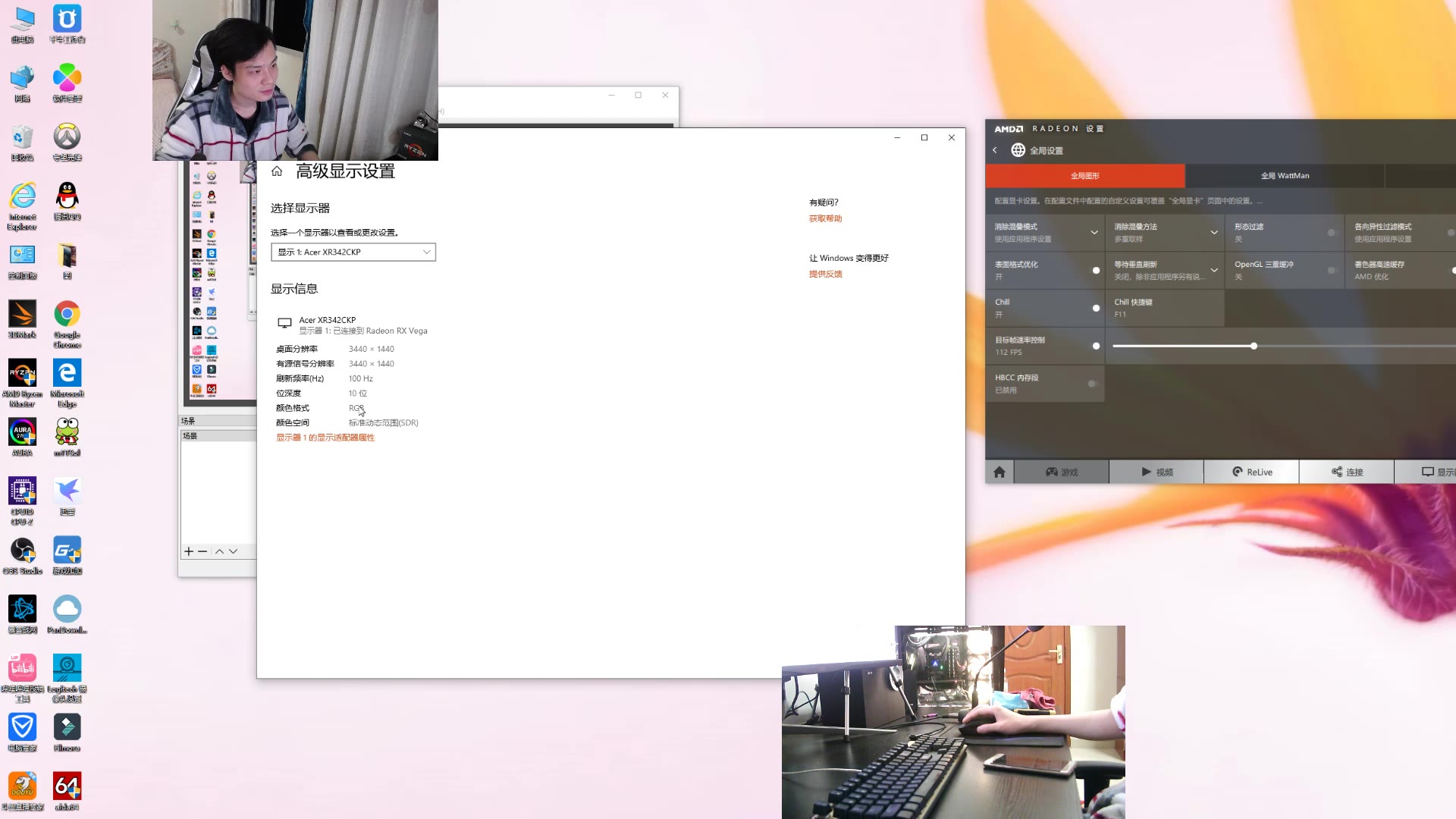The image size is (1456, 819).
Task: Toggle 表面格式优化 switch
Action: pyautogui.click(x=1096, y=271)
